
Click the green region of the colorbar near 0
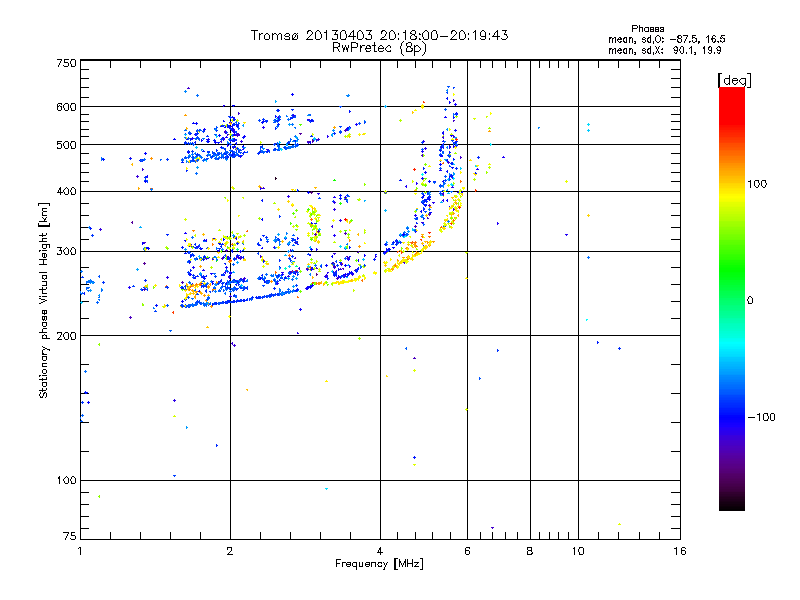tap(732, 286)
